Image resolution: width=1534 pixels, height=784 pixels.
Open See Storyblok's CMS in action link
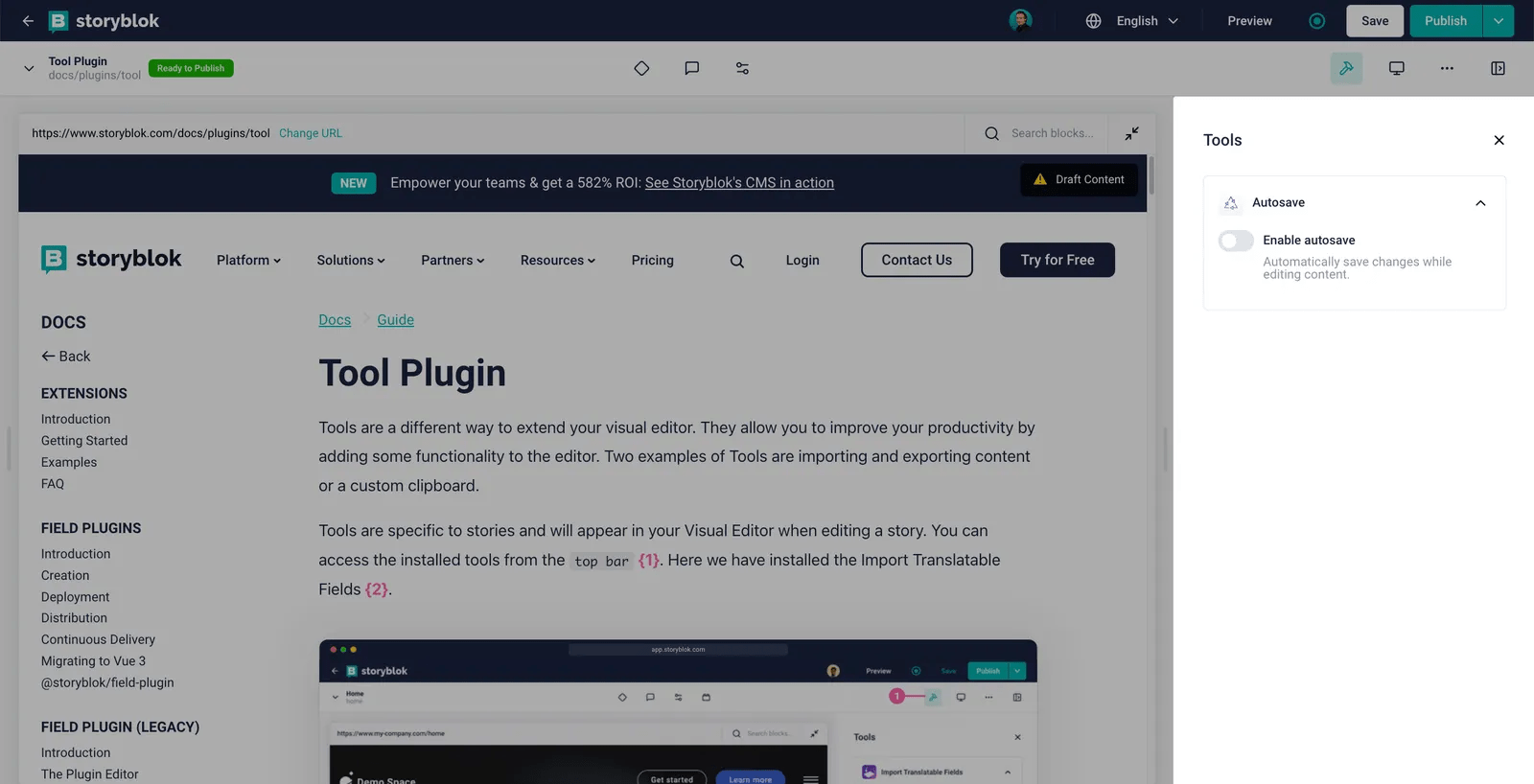coord(739,183)
